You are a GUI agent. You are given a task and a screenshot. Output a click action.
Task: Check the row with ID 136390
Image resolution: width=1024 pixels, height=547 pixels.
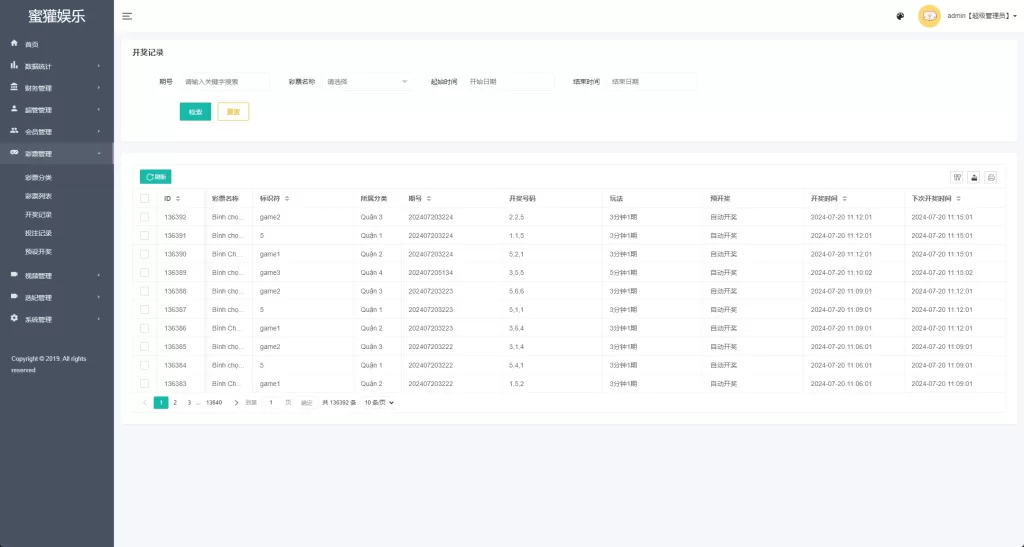[144, 254]
